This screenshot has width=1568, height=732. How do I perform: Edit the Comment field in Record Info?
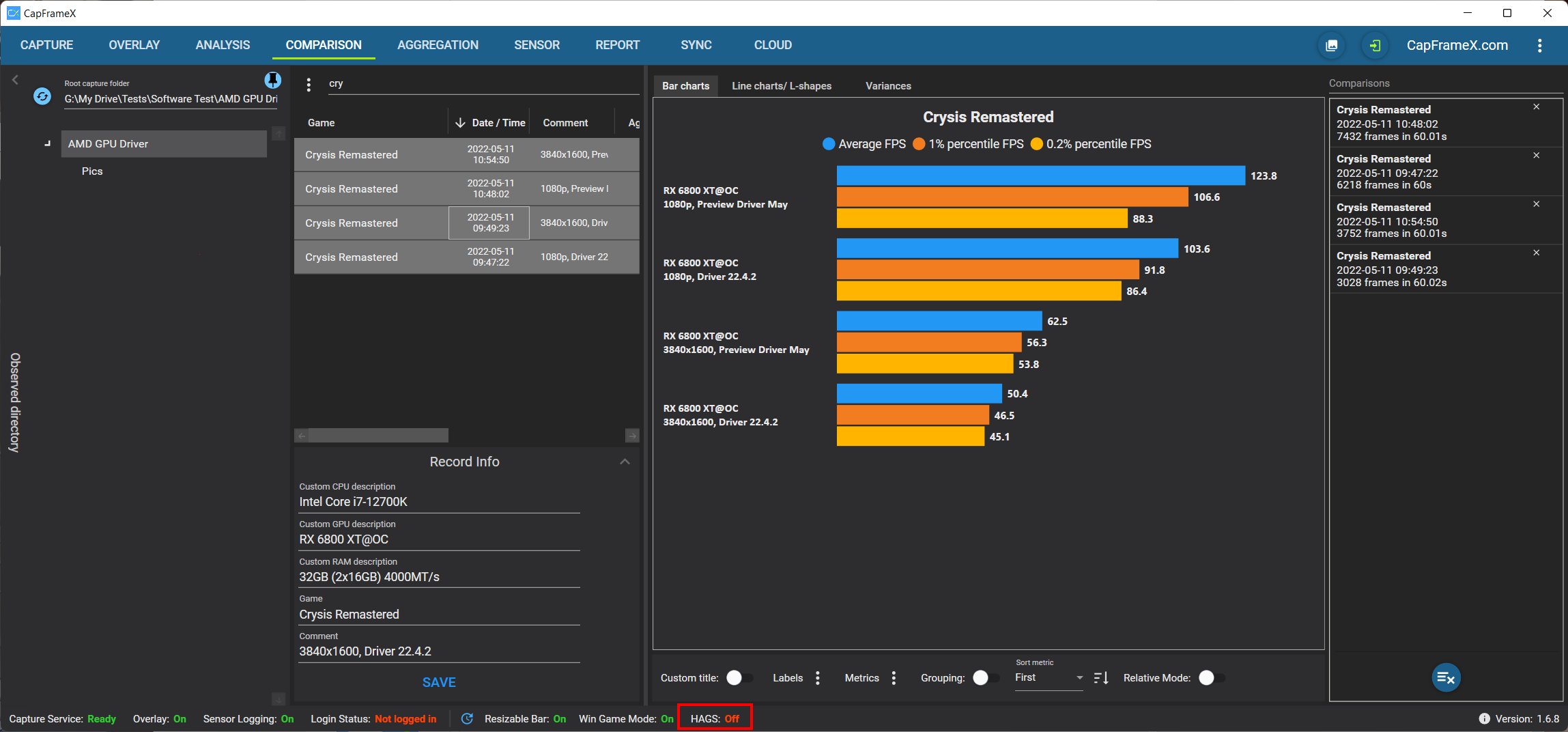[439, 651]
